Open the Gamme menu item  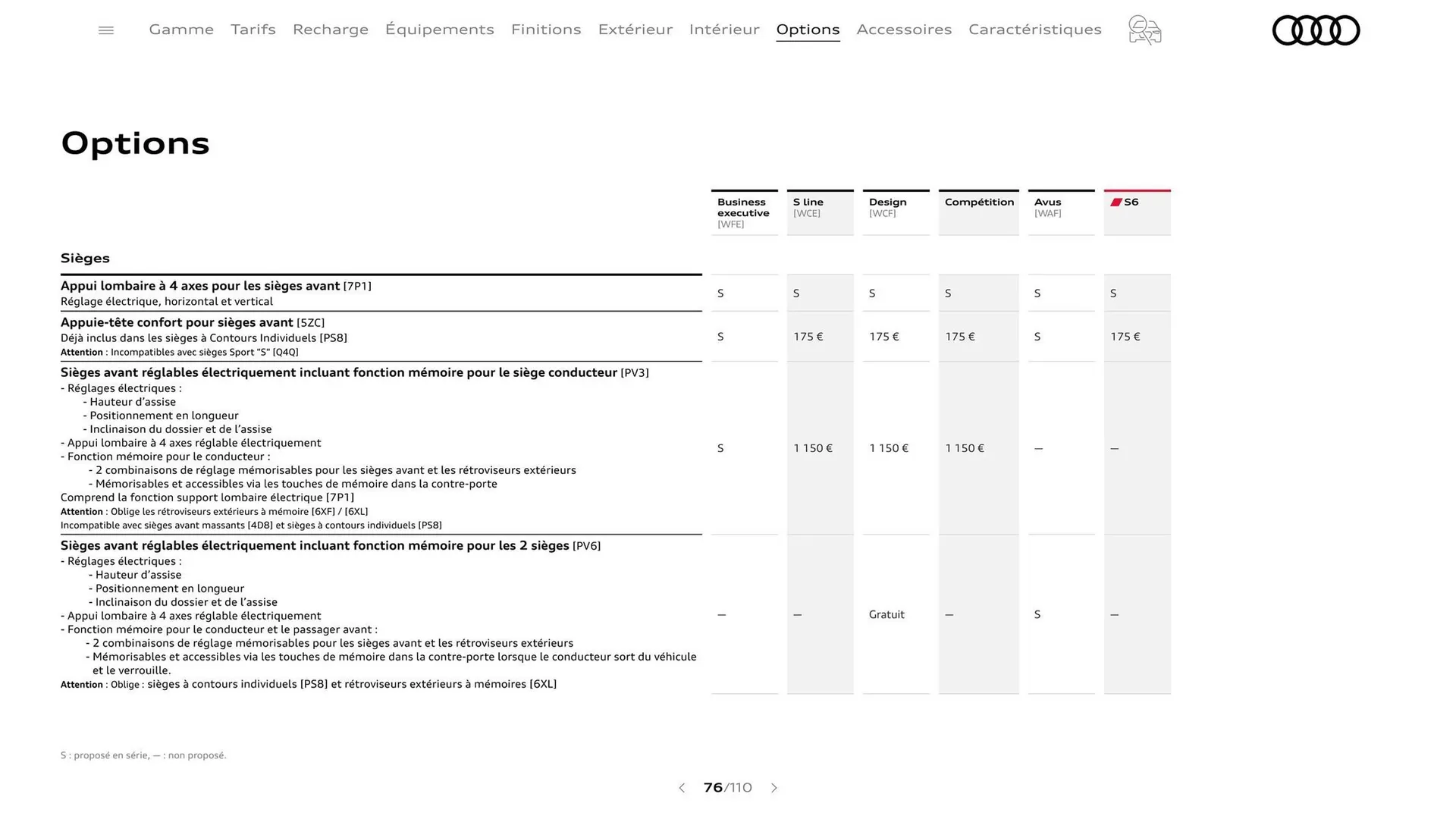click(x=180, y=30)
